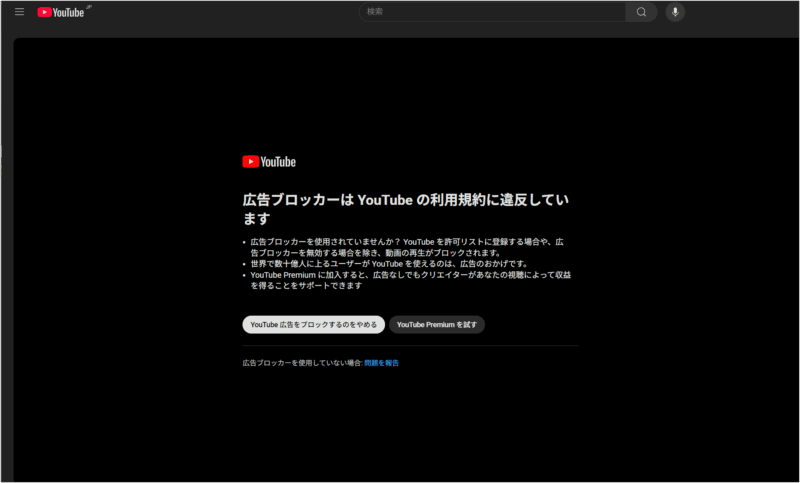Click the text 広告ブロッカーを使用していない場合
The width and height of the screenshot is (800, 483).
tap(302, 363)
